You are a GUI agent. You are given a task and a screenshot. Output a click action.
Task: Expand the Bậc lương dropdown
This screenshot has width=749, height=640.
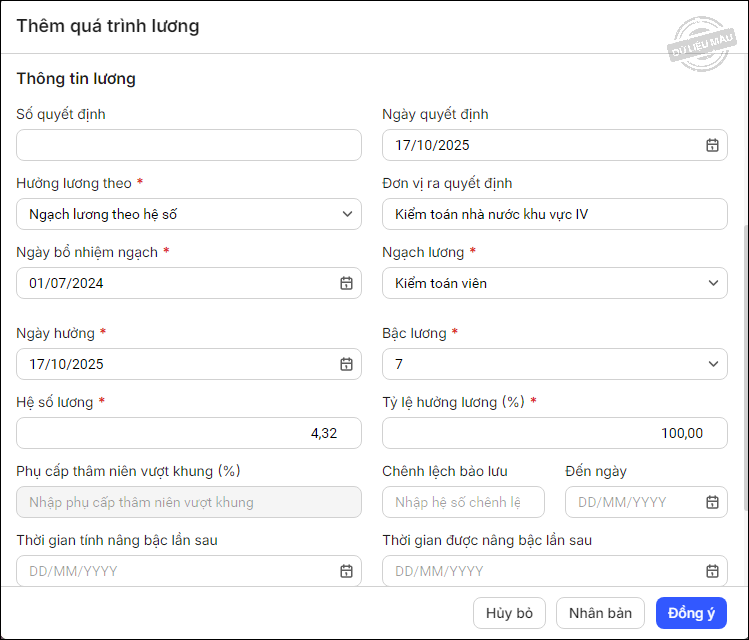point(712,364)
